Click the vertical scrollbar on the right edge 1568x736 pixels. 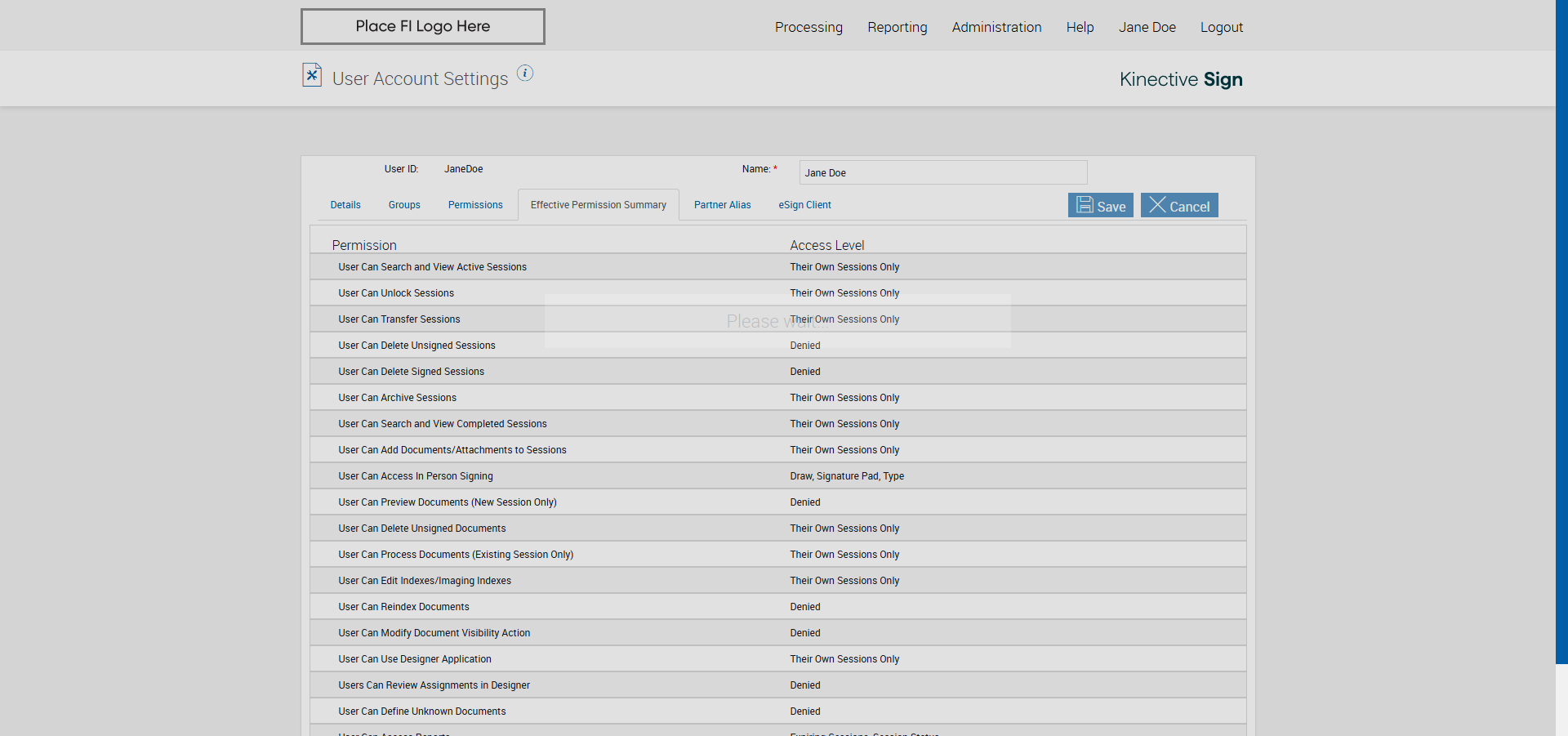click(x=1561, y=327)
